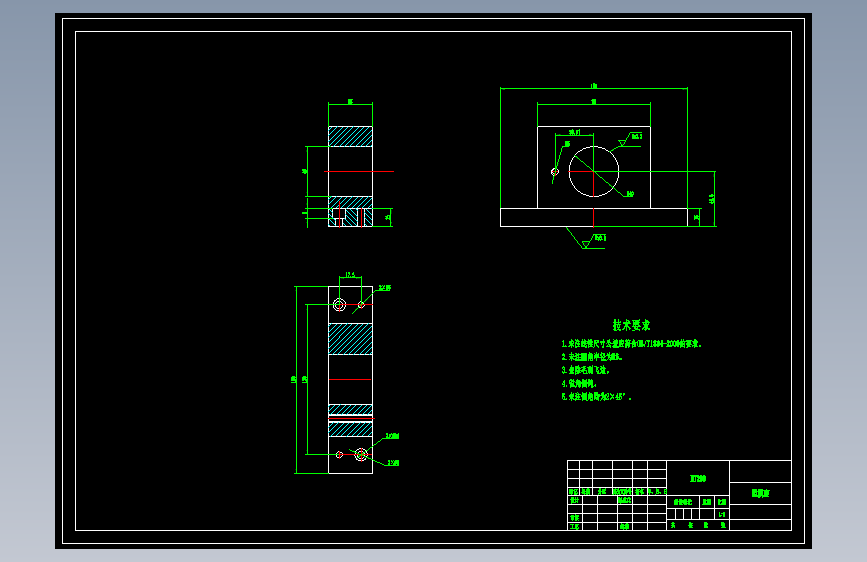Image resolution: width=867 pixels, height=562 pixels.
Task: Click the 技术要求 heading text
Action: pos(631,325)
